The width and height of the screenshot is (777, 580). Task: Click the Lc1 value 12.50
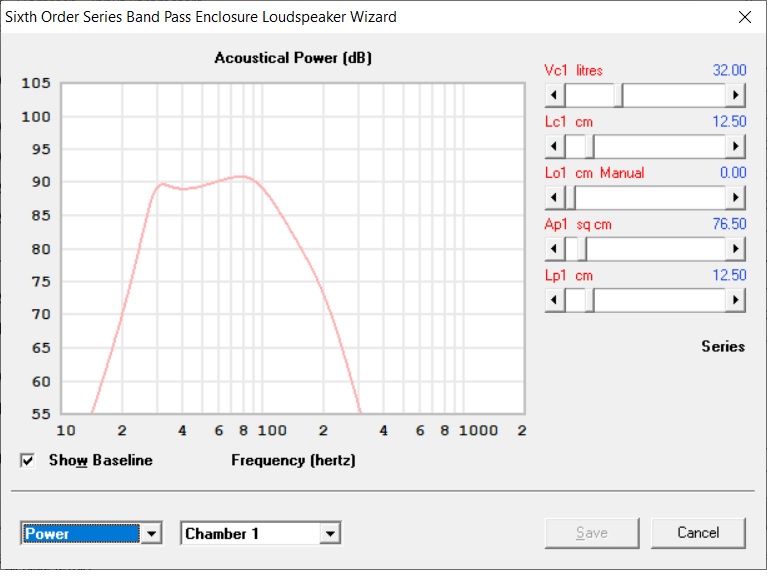point(729,121)
